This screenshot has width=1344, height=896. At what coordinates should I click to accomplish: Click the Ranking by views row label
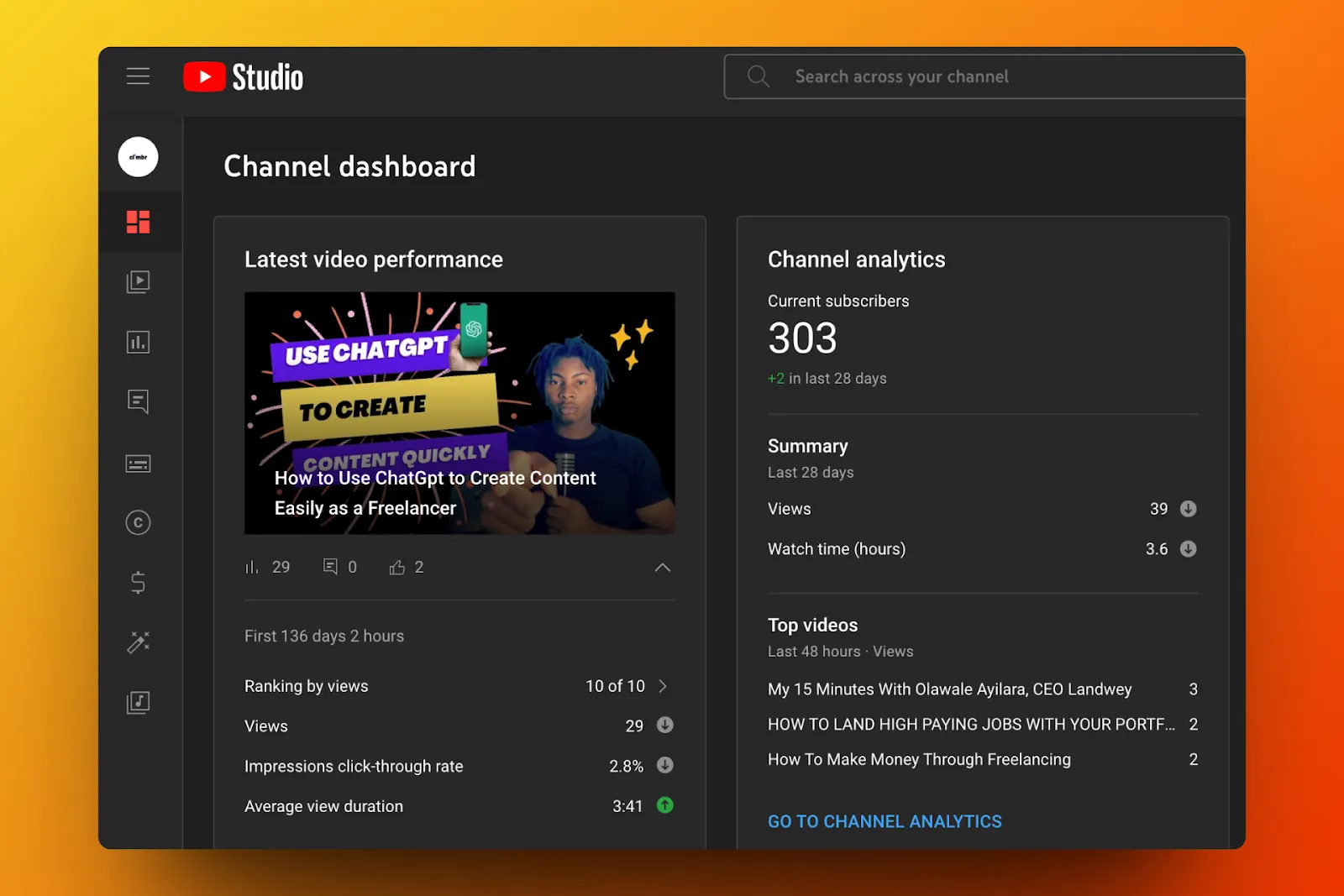click(x=307, y=686)
